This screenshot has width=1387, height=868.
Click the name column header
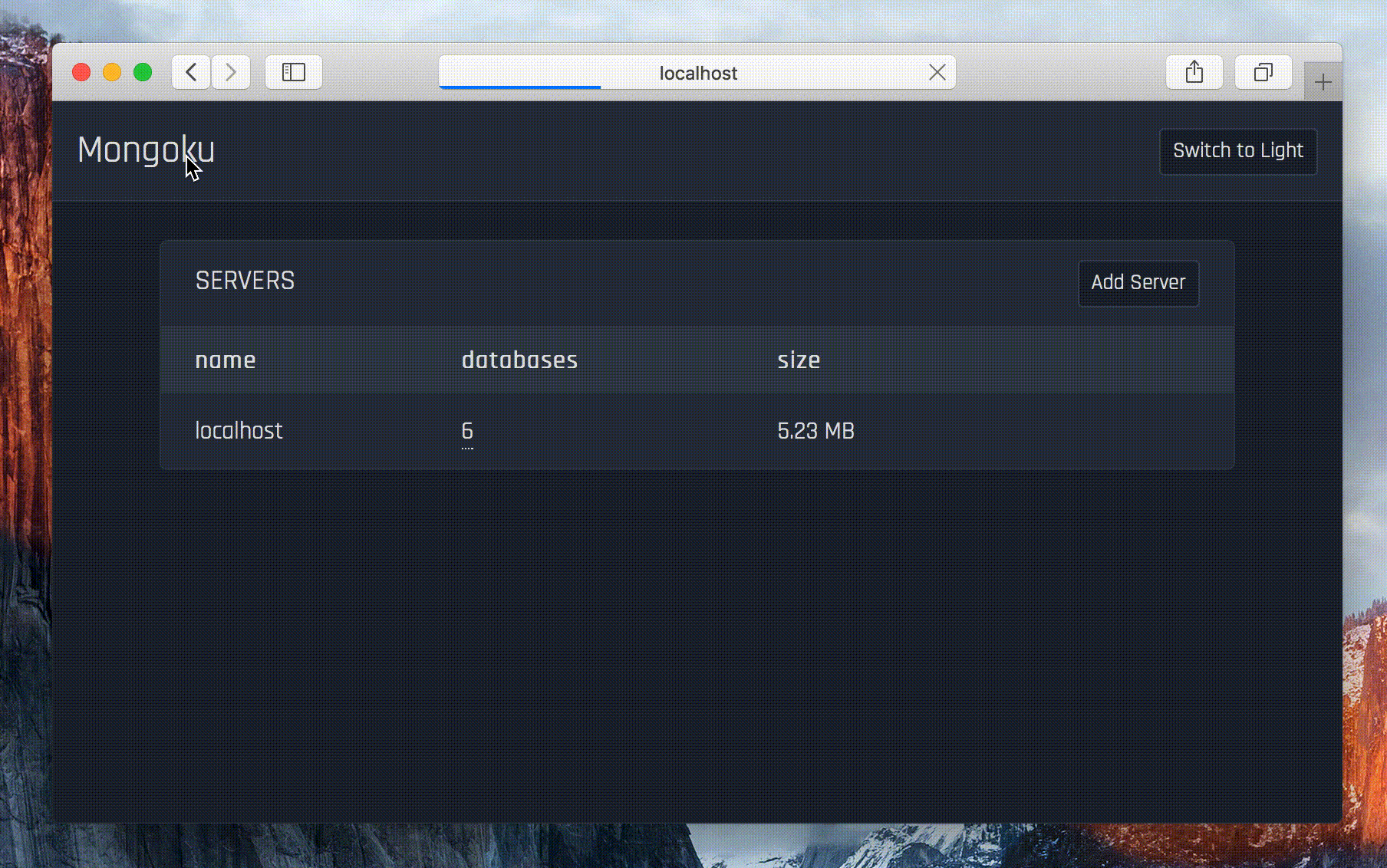point(226,360)
